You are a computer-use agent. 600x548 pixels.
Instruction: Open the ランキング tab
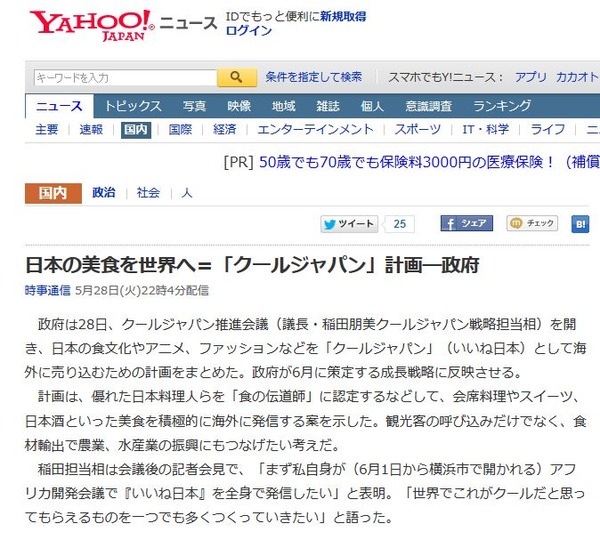[x=502, y=106]
